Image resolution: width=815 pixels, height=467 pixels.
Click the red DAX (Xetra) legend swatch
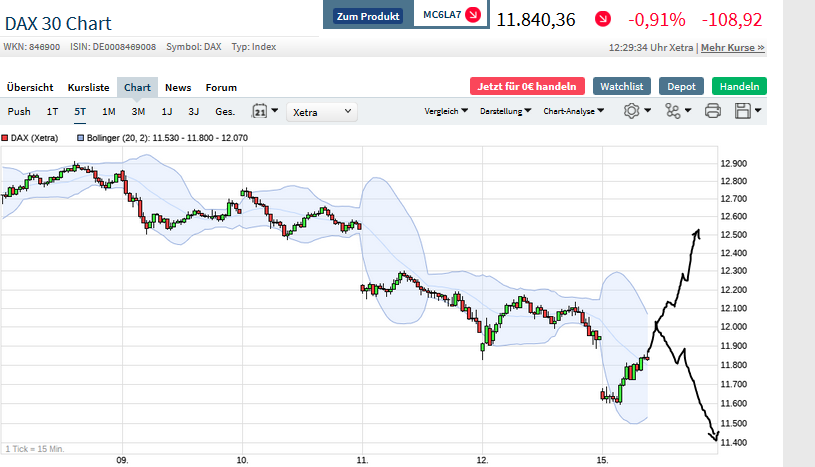(5, 137)
